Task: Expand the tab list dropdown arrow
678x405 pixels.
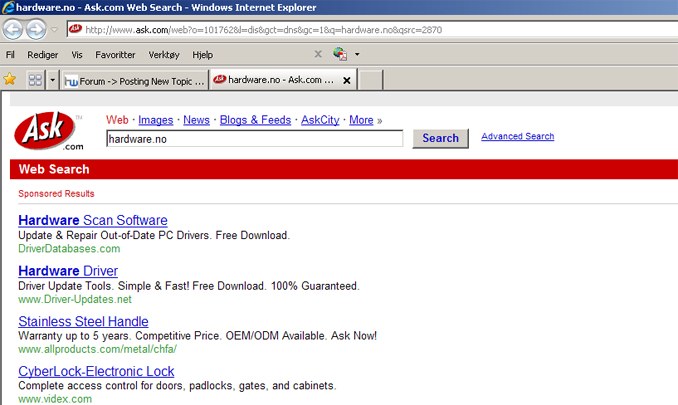Action: pos(52,80)
